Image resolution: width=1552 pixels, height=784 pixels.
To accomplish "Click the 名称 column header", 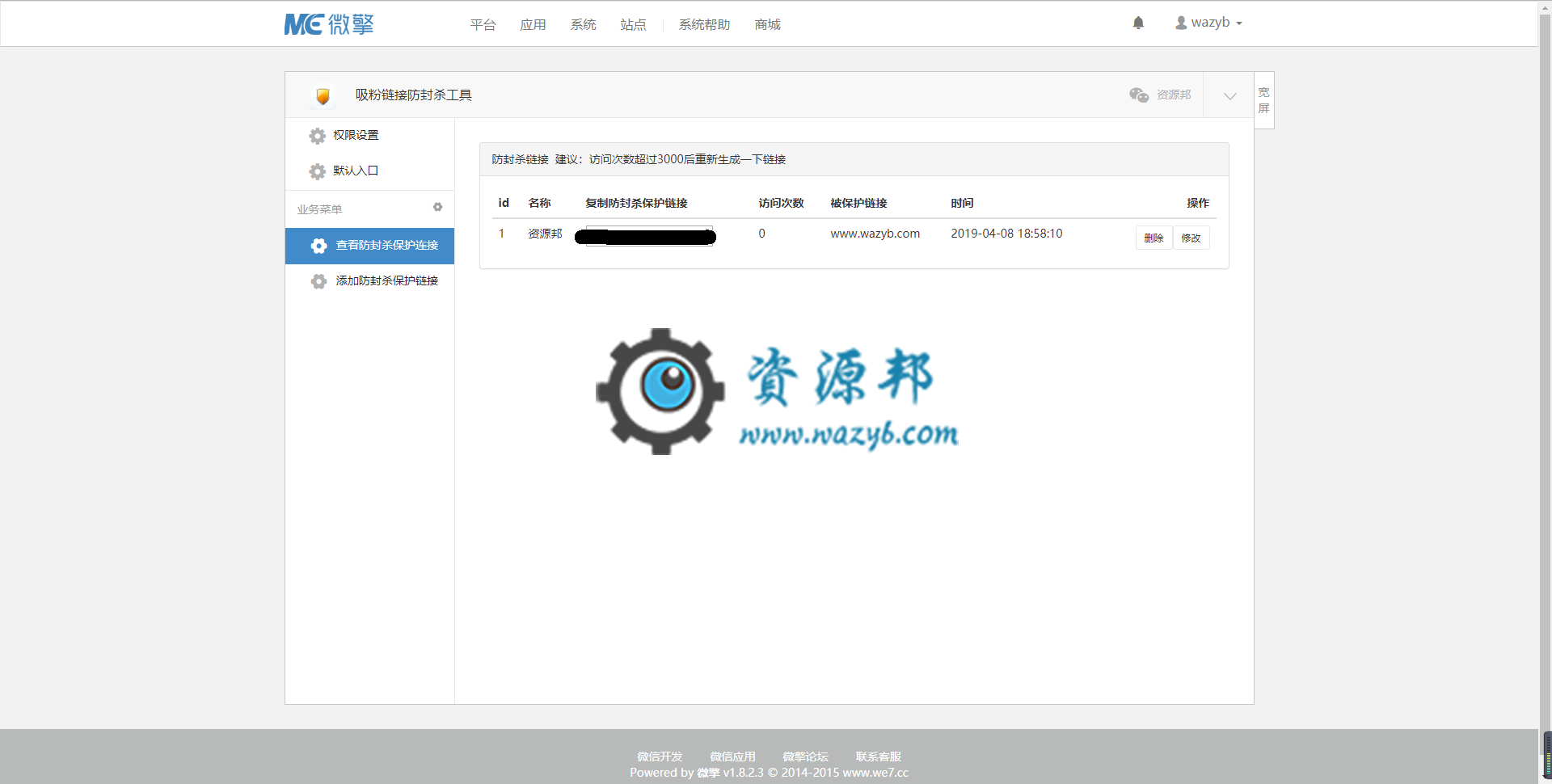I will (x=539, y=203).
